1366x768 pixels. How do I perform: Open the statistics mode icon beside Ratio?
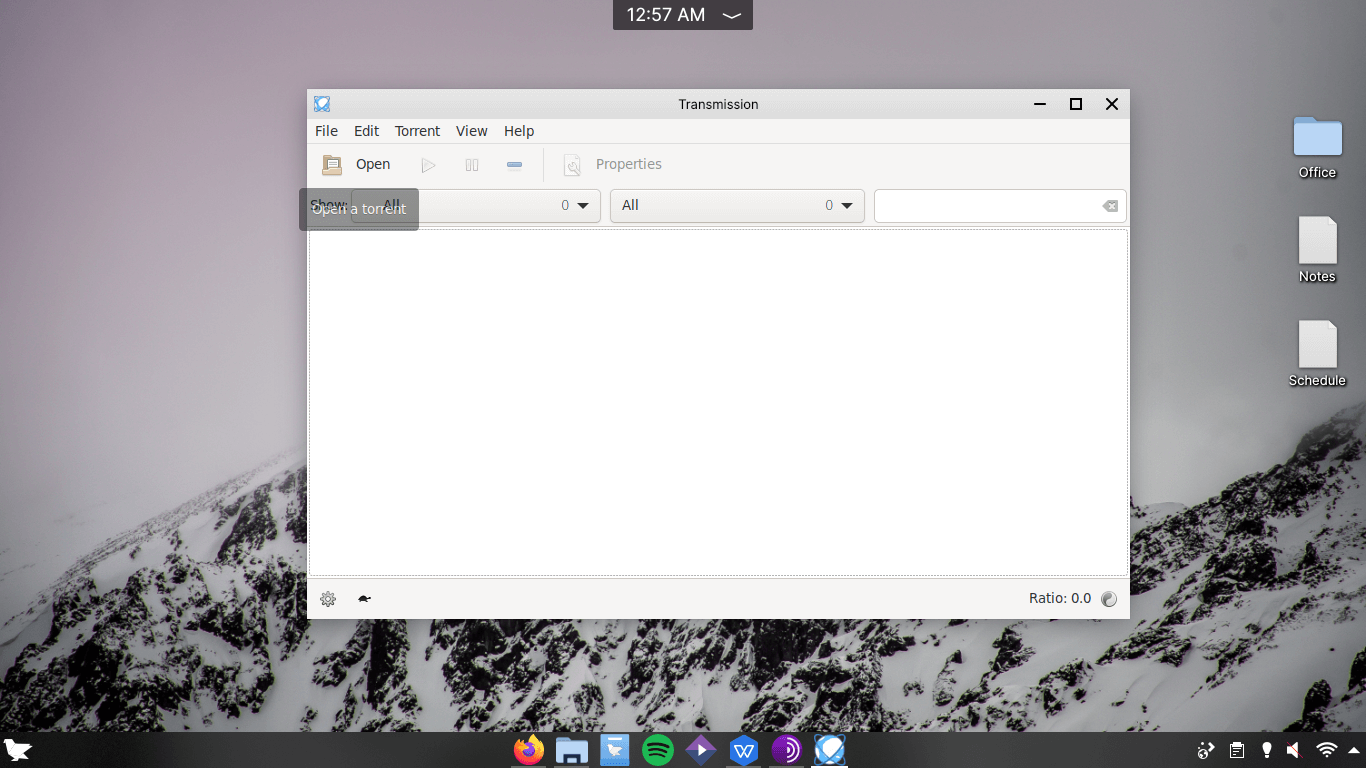point(1109,599)
